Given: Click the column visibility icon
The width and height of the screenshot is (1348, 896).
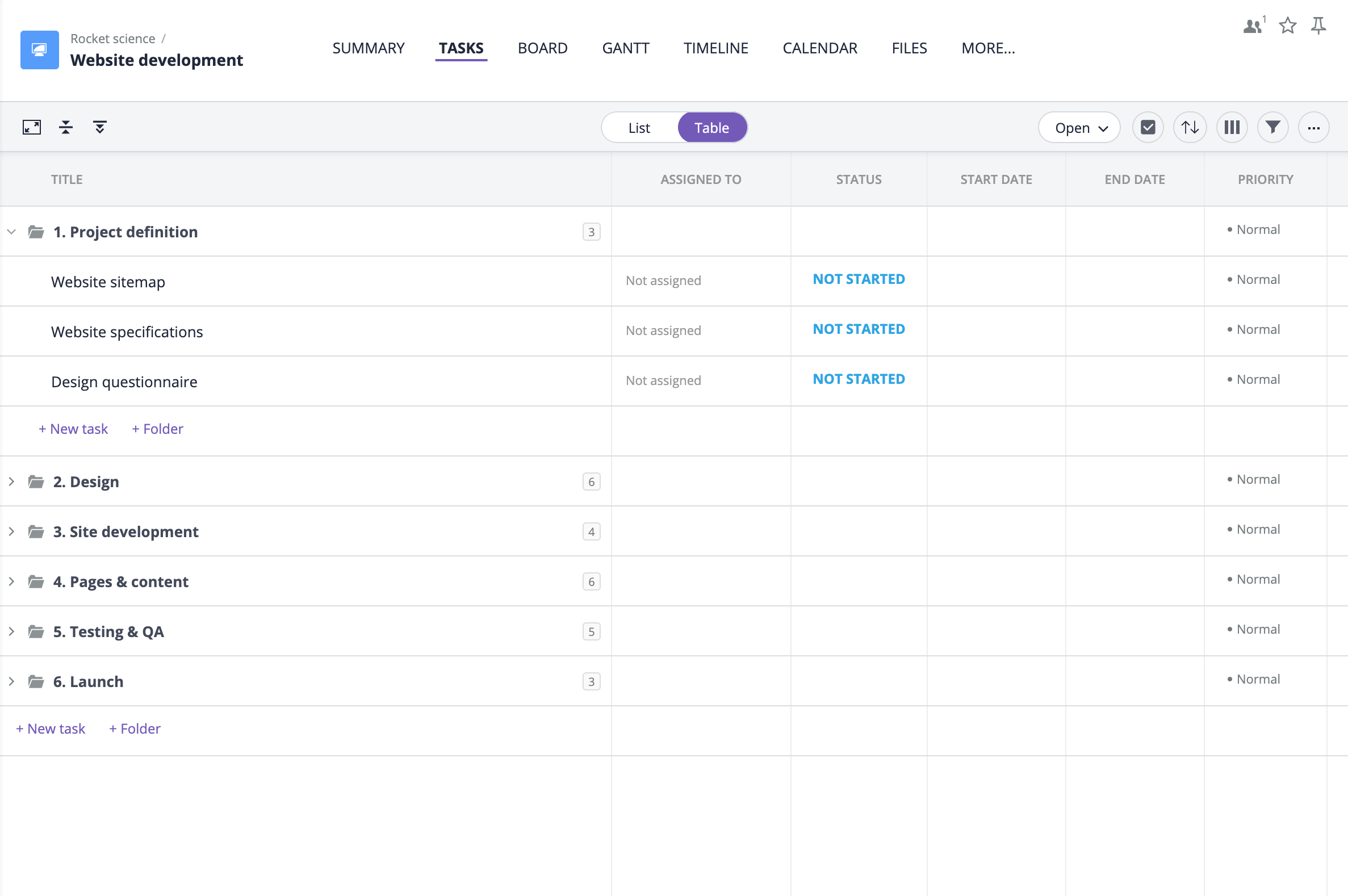Looking at the screenshot, I should pyautogui.click(x=1231, y=127).
